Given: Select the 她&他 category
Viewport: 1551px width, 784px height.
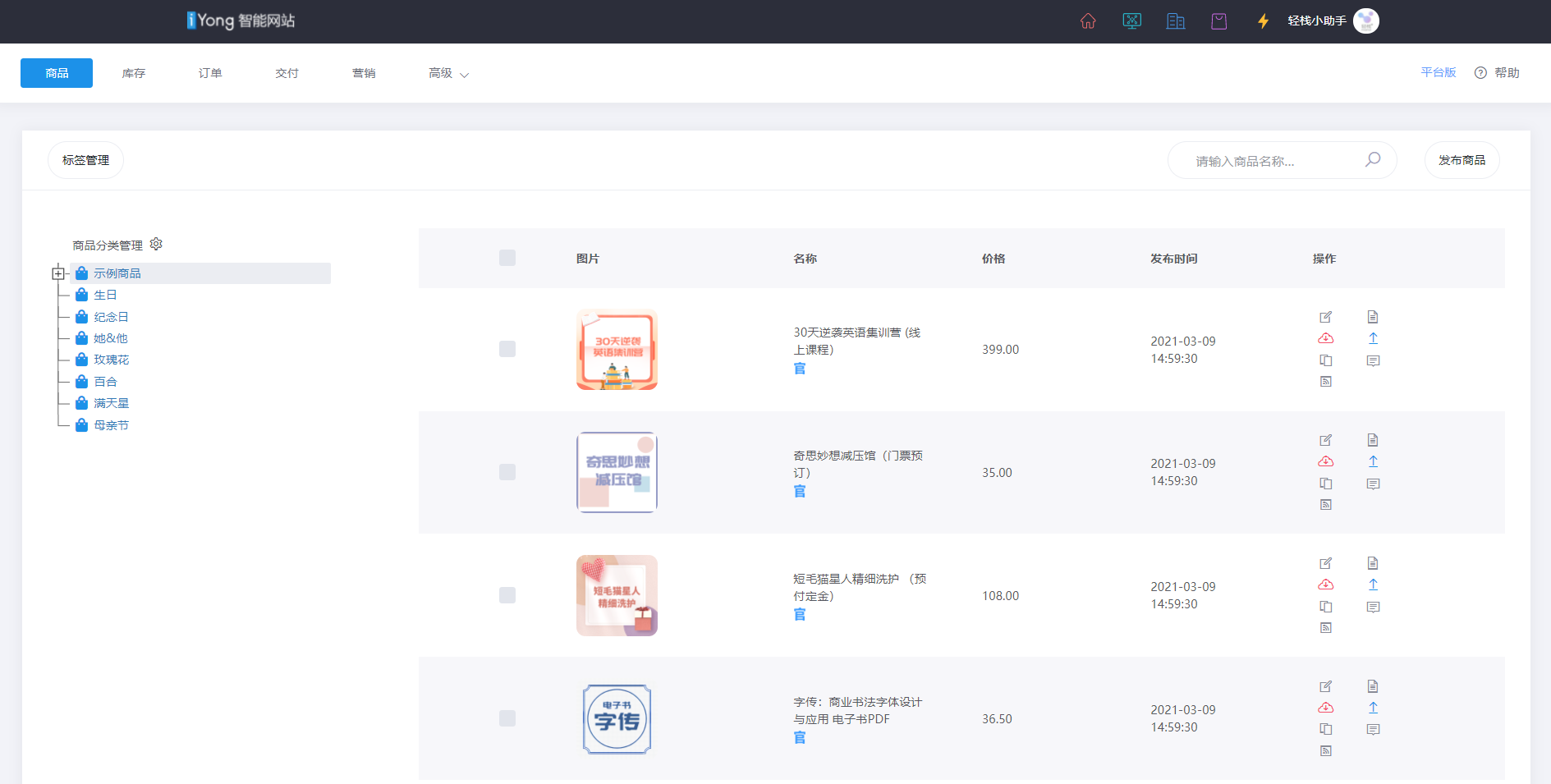Looking at the screenshot, I should pyautogui.click(x=110, y=338).
